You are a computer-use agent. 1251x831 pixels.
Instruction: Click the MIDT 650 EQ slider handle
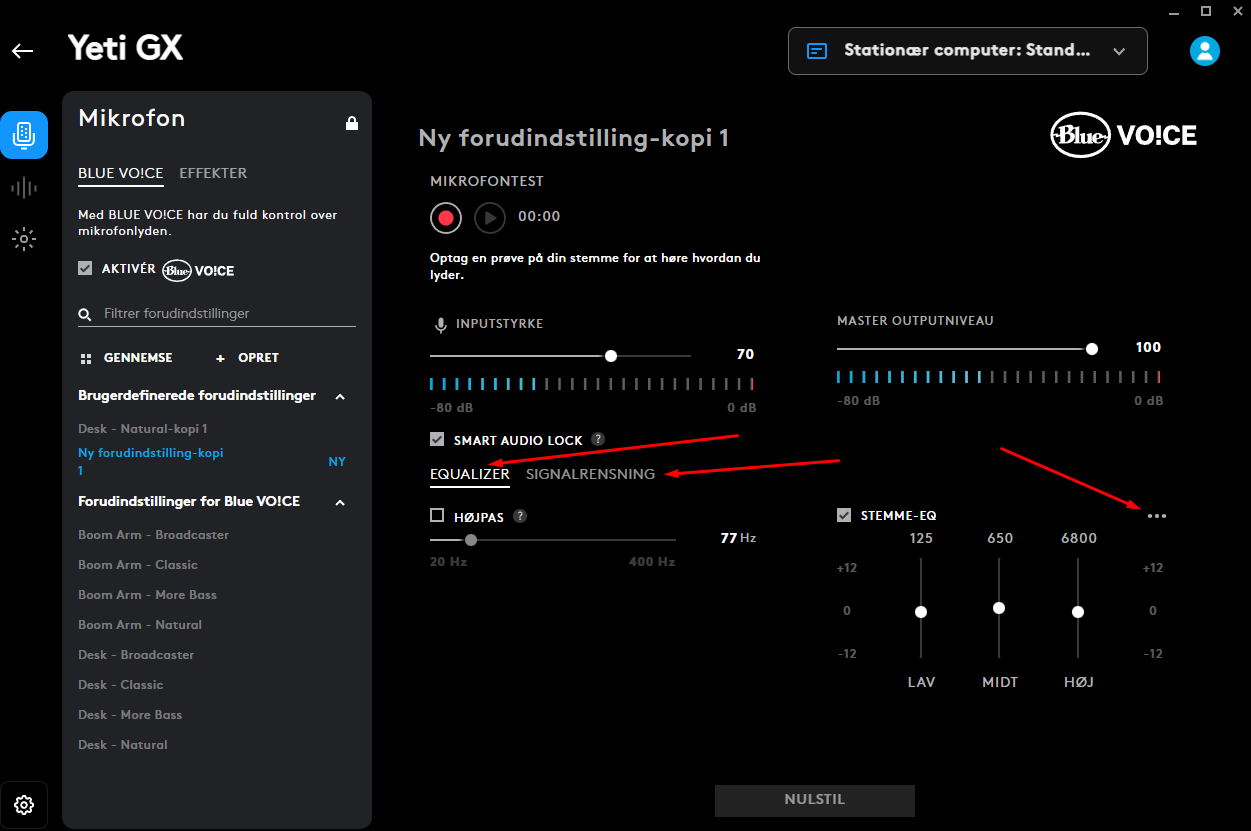999,608
